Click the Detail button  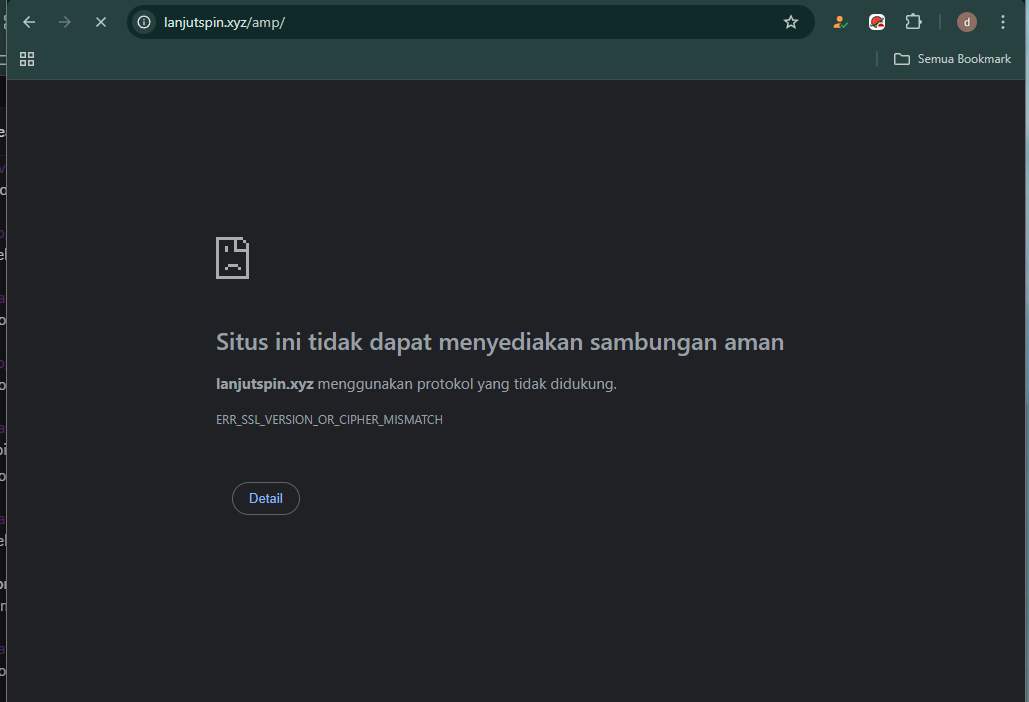pos(266,499)
